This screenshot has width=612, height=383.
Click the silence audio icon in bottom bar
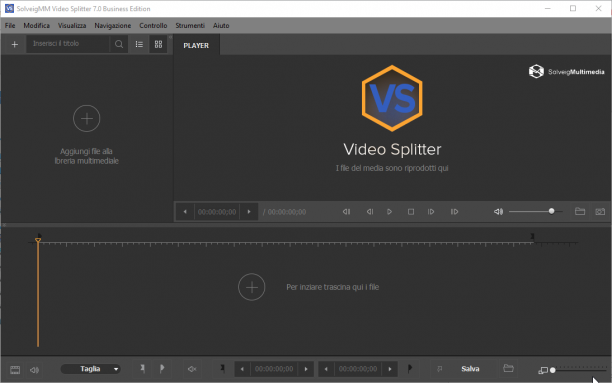coord(192,369)
